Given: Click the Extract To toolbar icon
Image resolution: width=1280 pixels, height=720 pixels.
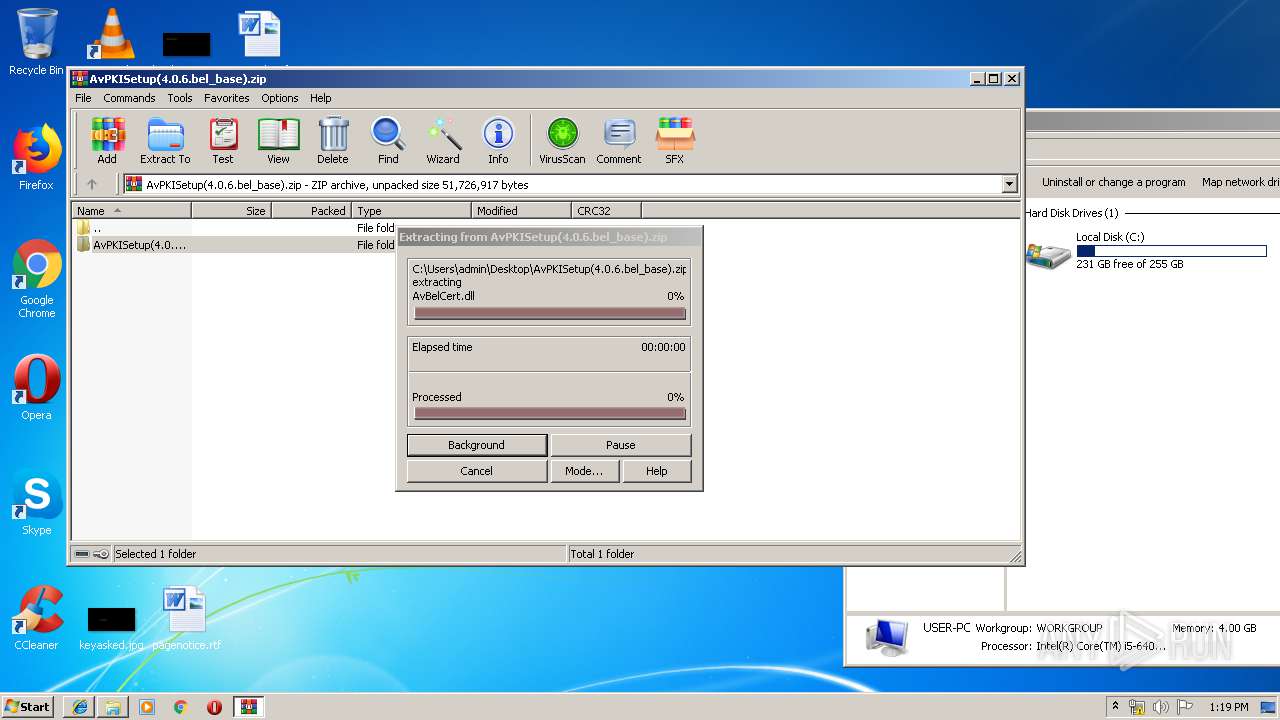Looking at the screenshot, I should click(x=165, y=140).
